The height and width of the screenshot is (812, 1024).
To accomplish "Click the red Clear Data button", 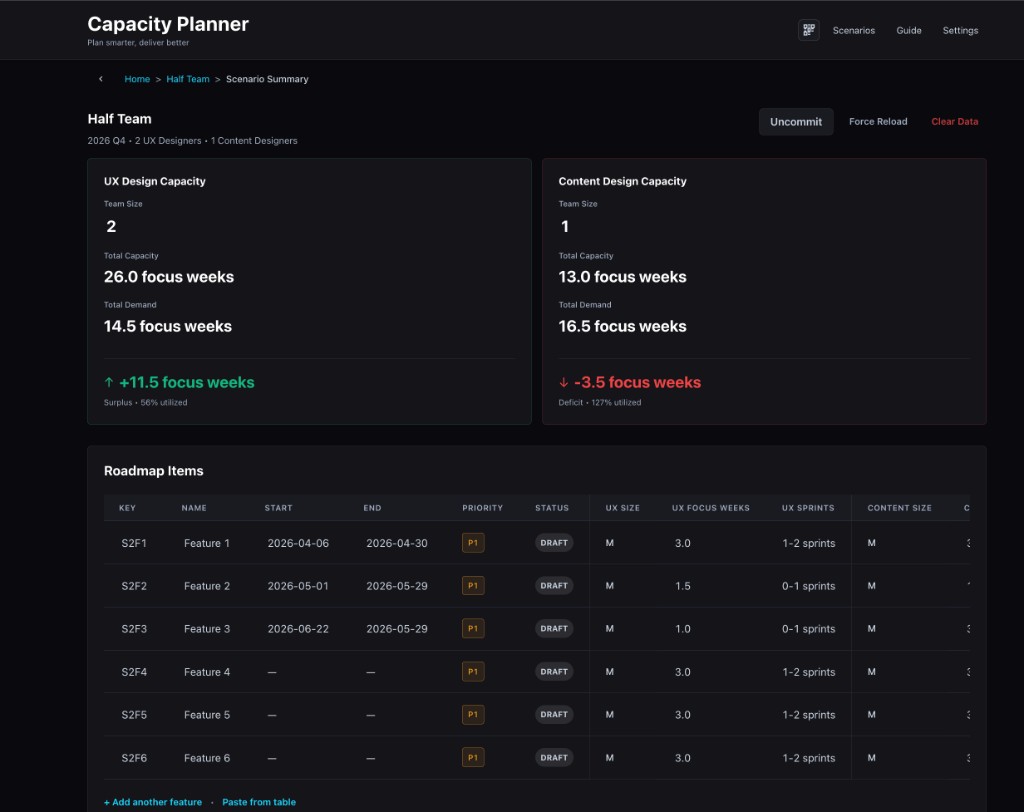I will (954, 122).
